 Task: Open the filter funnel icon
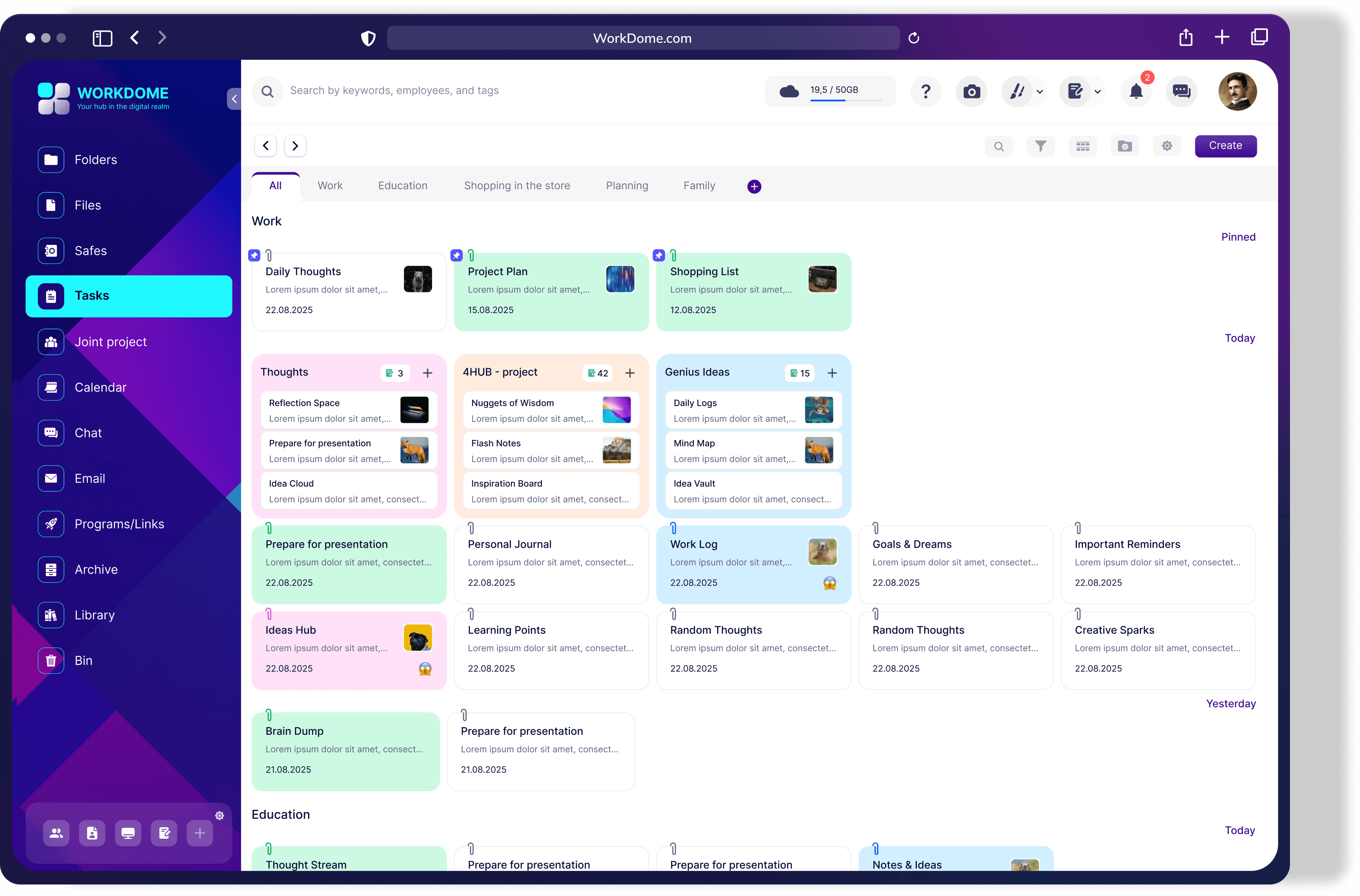tap(1040, 146)
